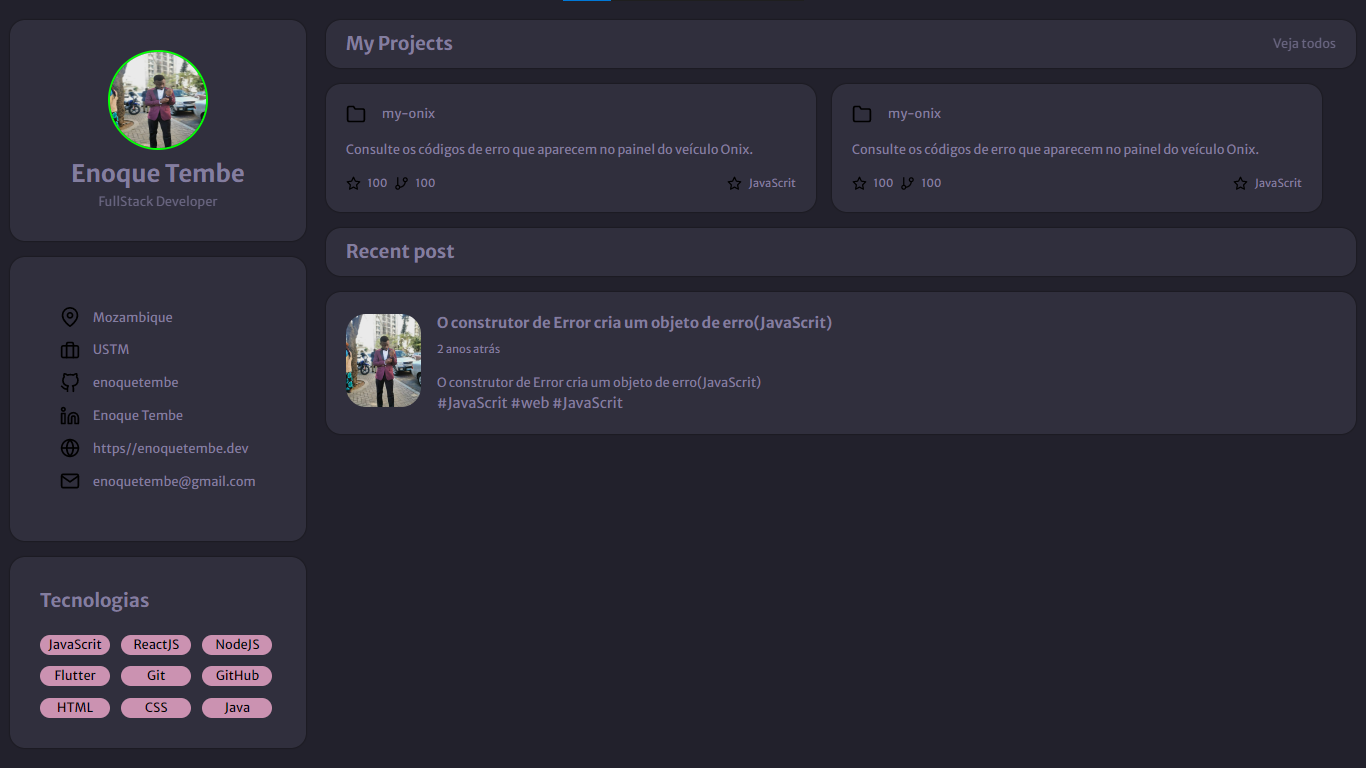Select the ReactJS technology badge
Image resolution: width=1366 pixels, height=768 pixels.
pos(155,644)
